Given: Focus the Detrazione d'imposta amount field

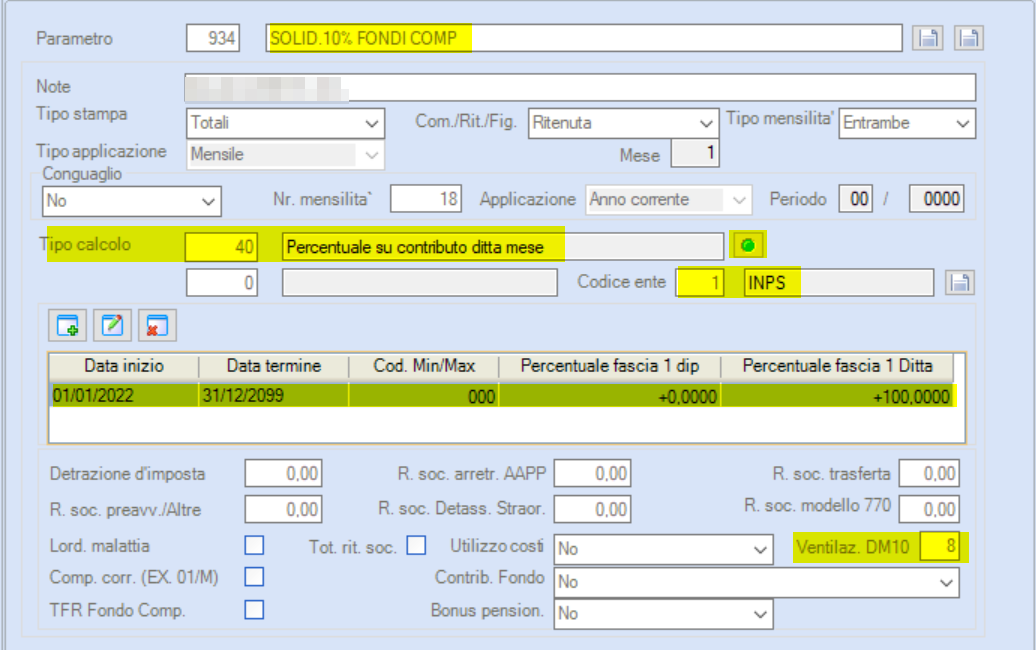Looking at the screenshot, I should click(283, 473).
